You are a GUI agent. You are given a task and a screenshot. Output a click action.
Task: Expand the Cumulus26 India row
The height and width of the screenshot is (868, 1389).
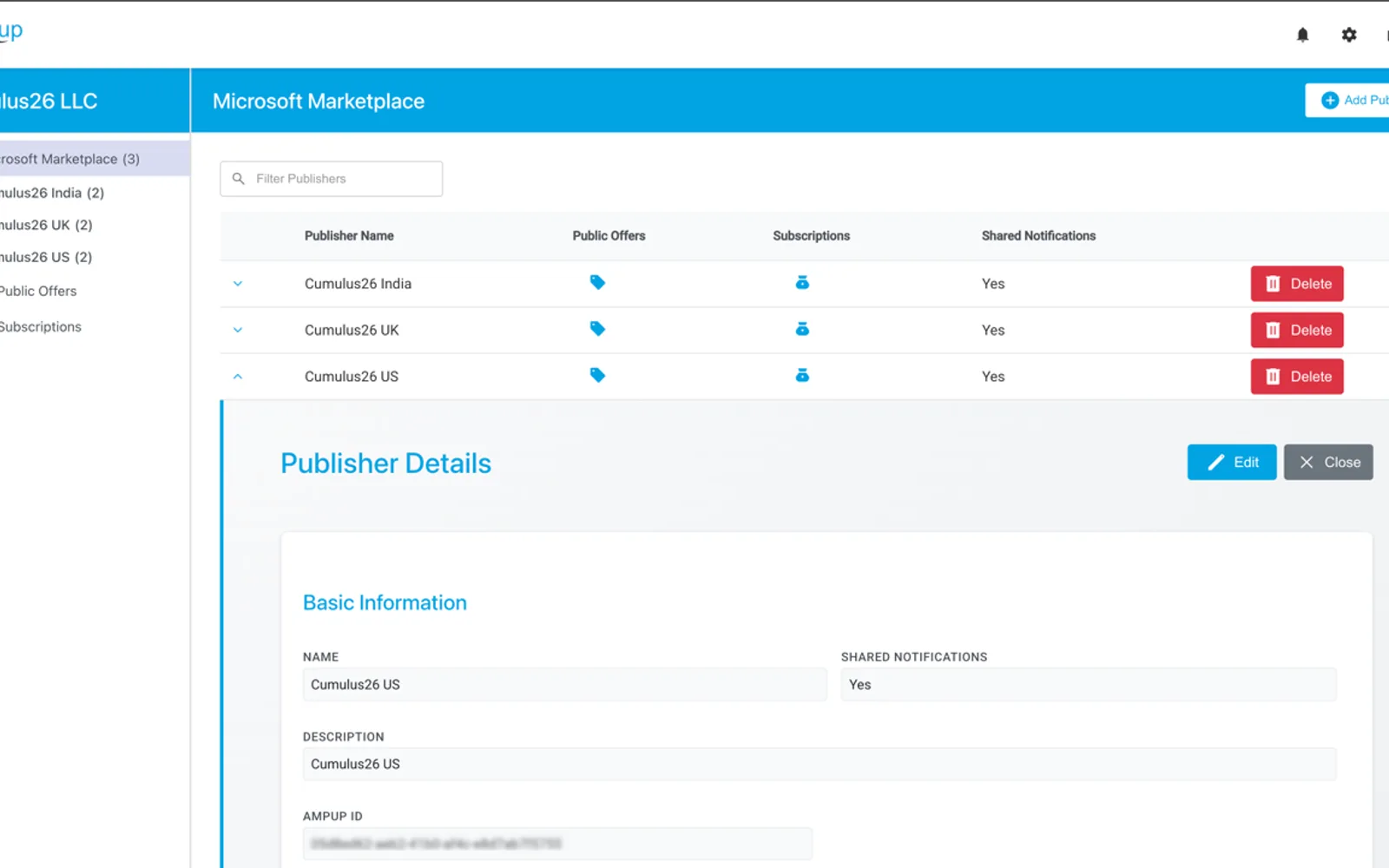[x=238, y=284]
